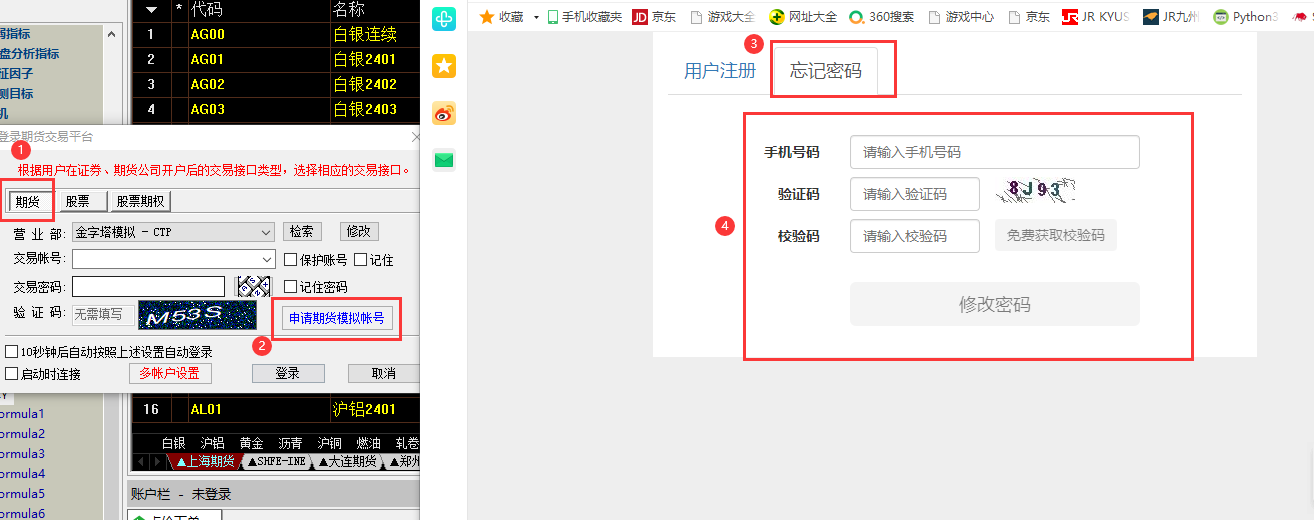This screenshot has width=1314, height=520.
Task: Open the table header dropdown triangle
Action: click(151, 10)
